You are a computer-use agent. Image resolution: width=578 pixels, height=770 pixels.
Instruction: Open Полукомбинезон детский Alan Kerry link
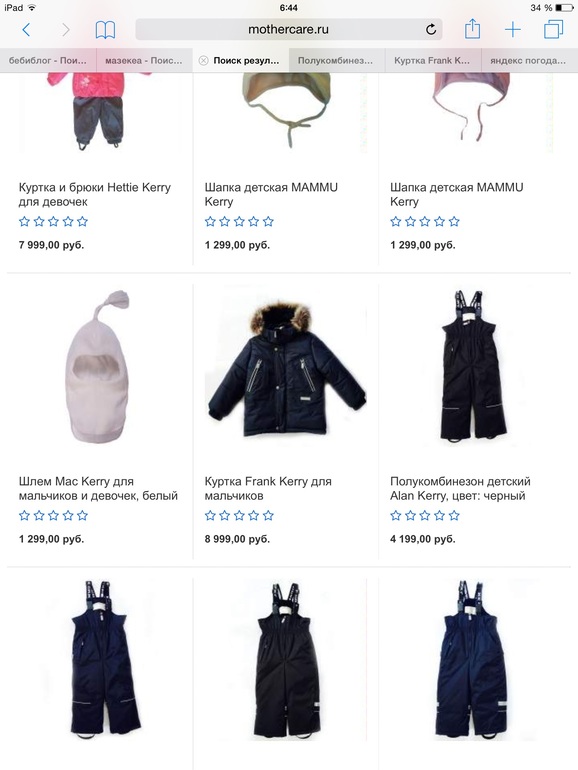(460, 489)
